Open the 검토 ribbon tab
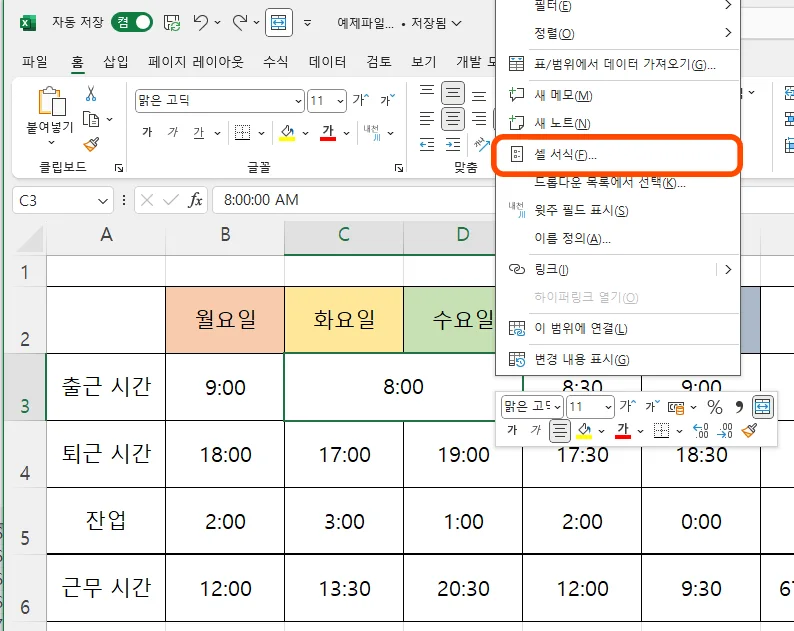 tap(379, 62)
